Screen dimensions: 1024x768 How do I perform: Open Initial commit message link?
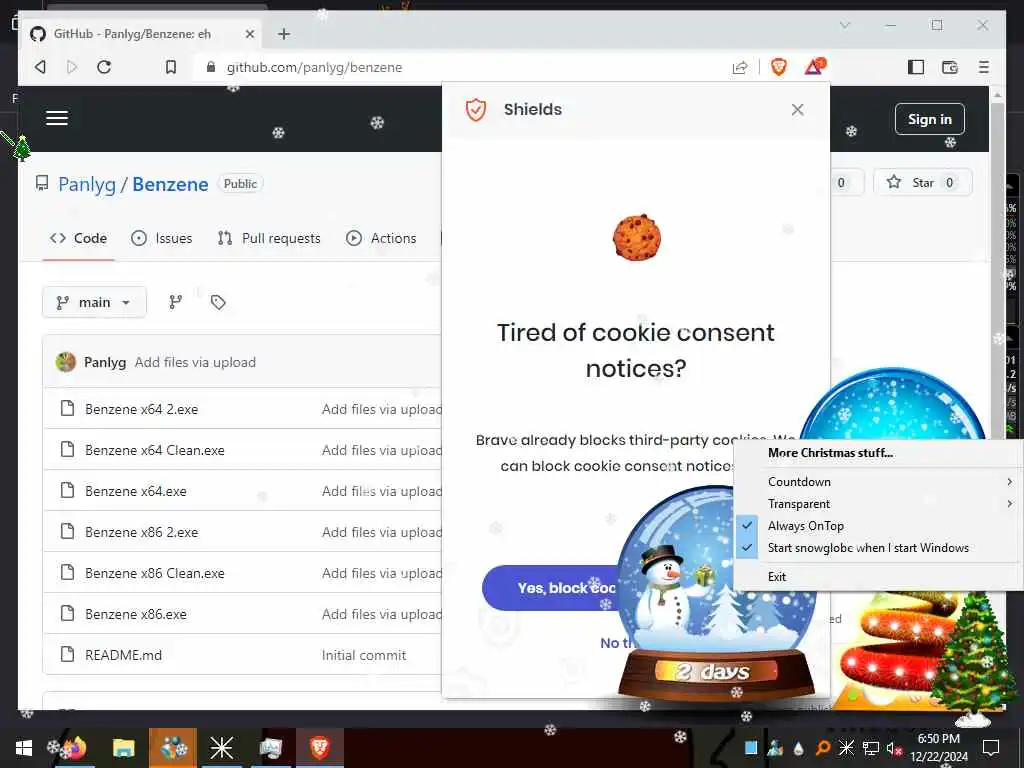tap(364, 655)
